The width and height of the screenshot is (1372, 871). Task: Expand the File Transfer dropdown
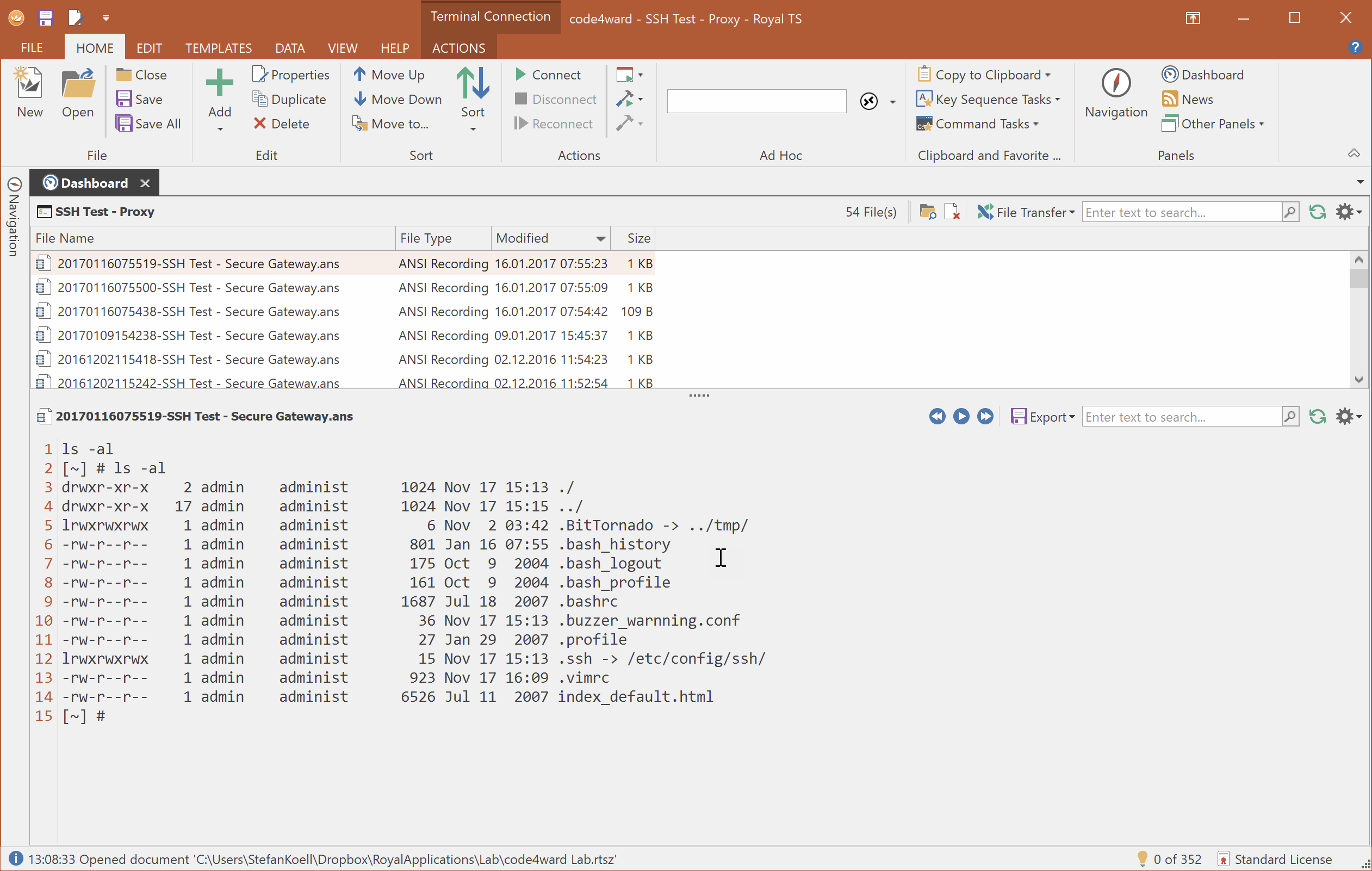coord(1072,213)
